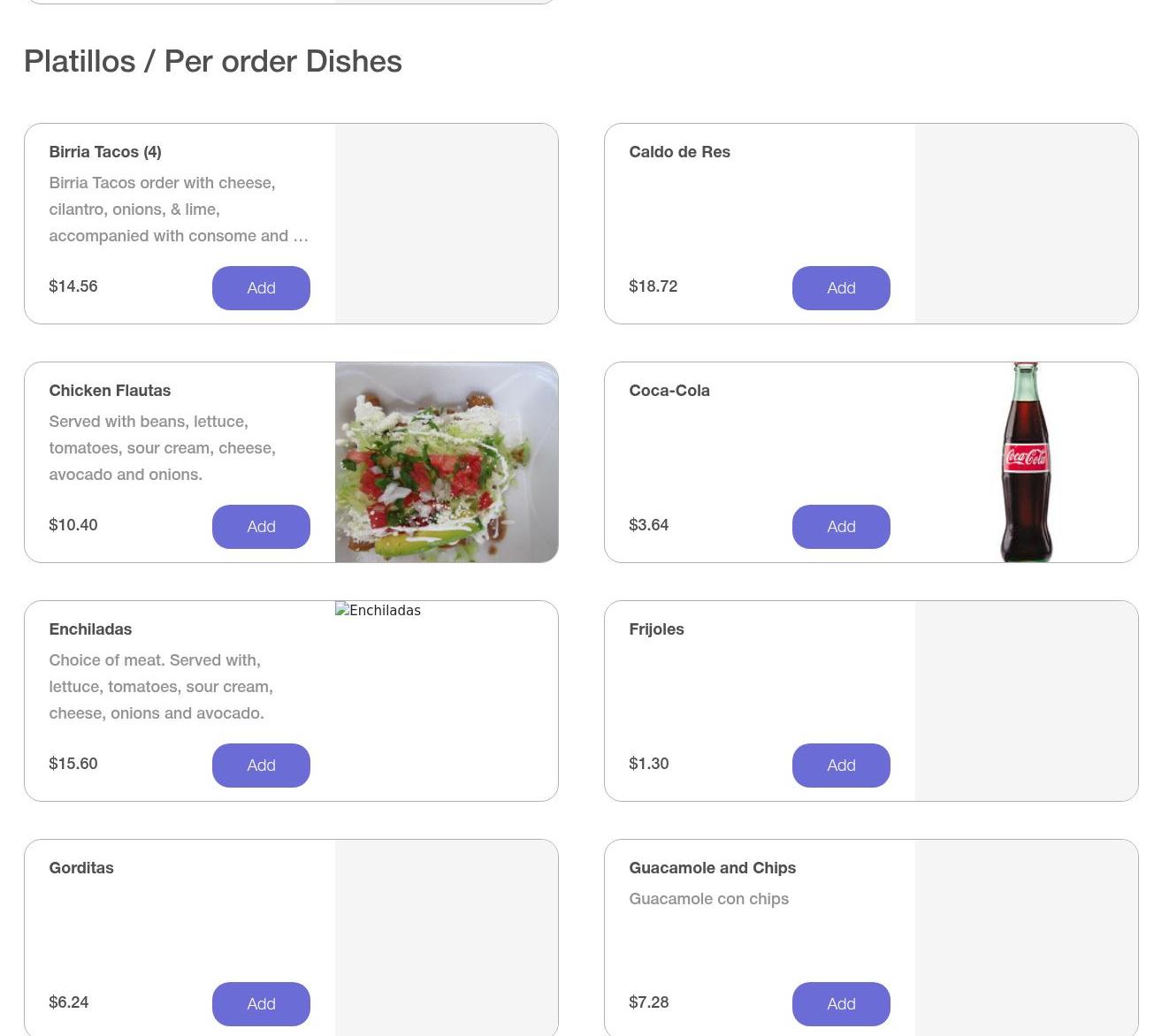Viewport: 1162px width, 1036px height.
Task: Click the Coca-Cola bottle image
Action: (x=1026, y=462)
